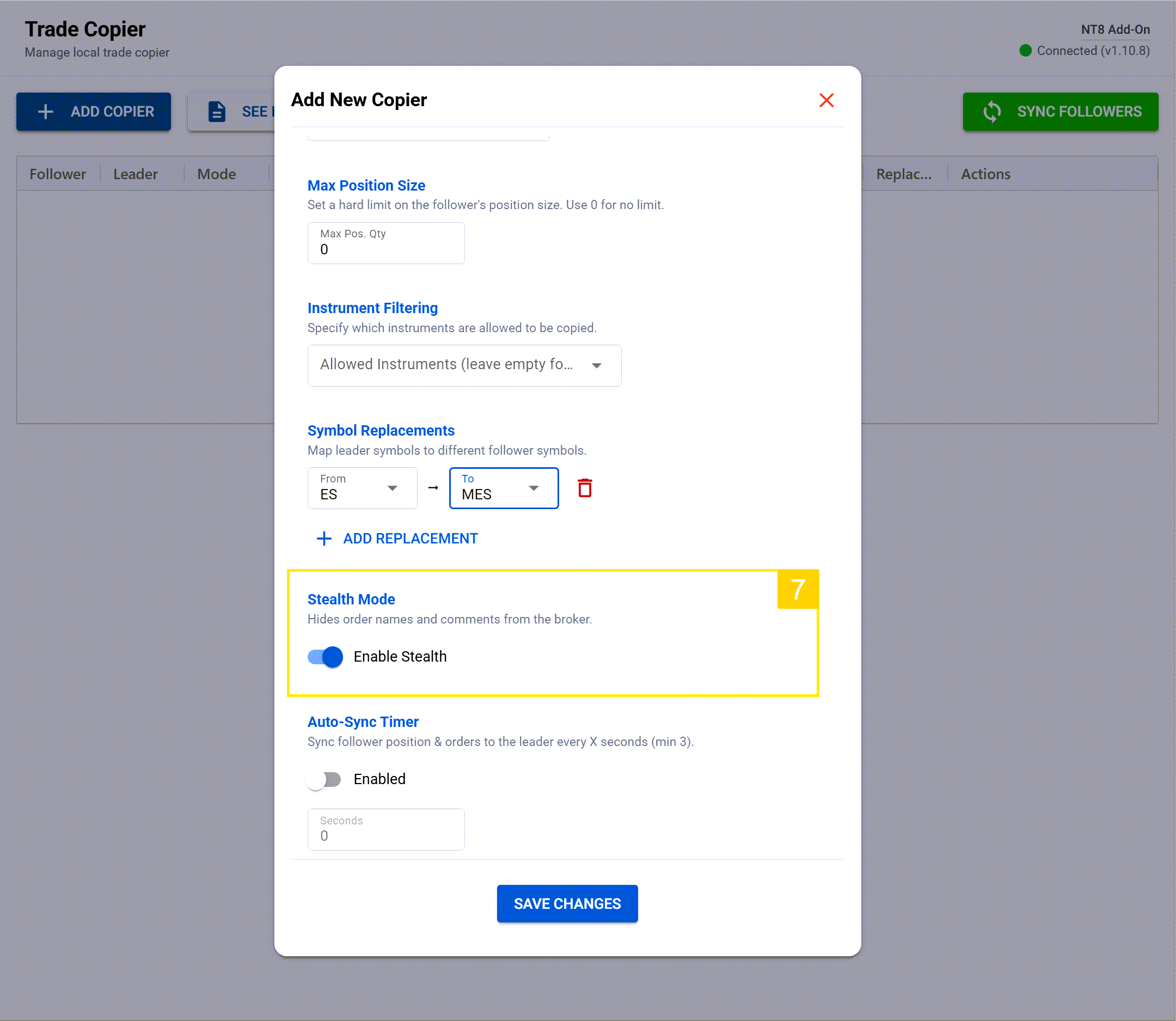Image resolution: width=1176 pixels, height=1021 pixels.
Task: Click the NT8 Add-On label
Action: tap(1115, 29)
